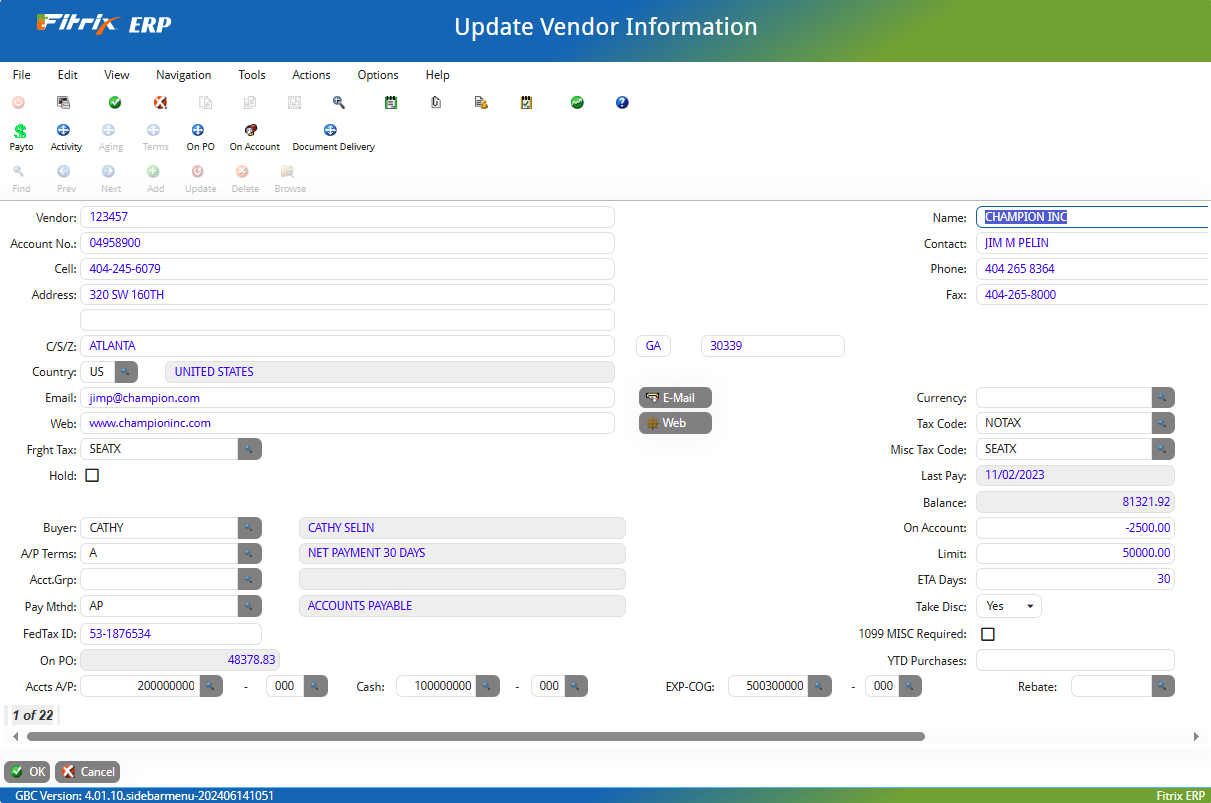Click the left arrow of the horizontal scrollbar
The height and width of the screenshot is (803, 1211).
coord(15,737)
